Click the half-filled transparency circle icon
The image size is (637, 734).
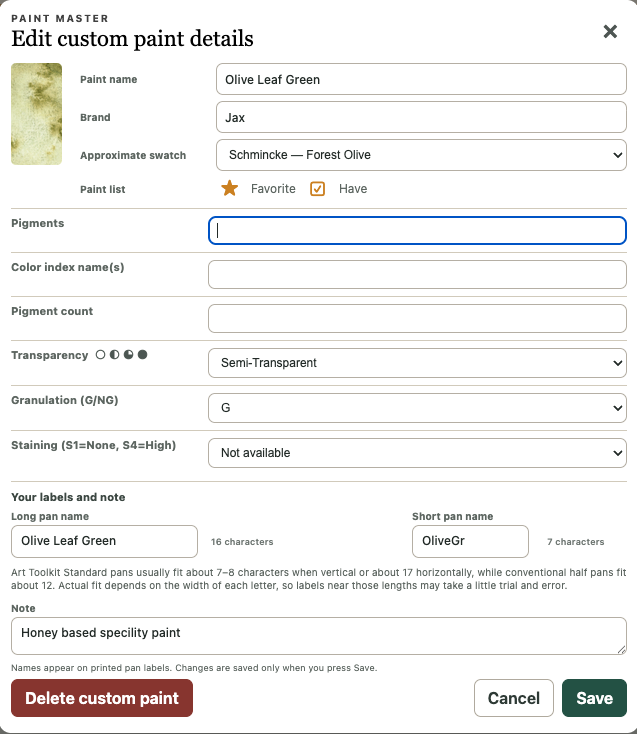114,354
